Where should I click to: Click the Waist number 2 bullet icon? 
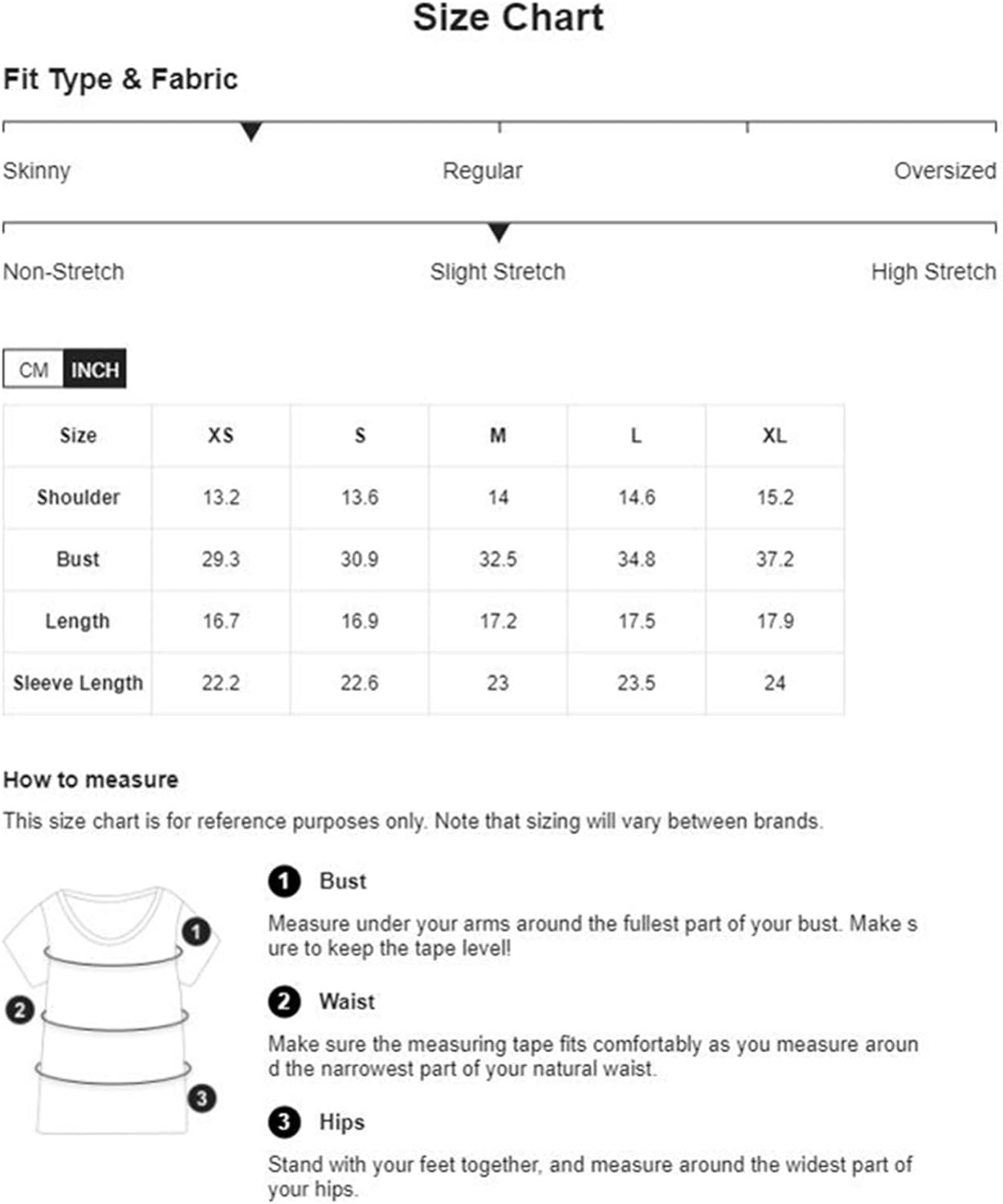[283, 1002]
